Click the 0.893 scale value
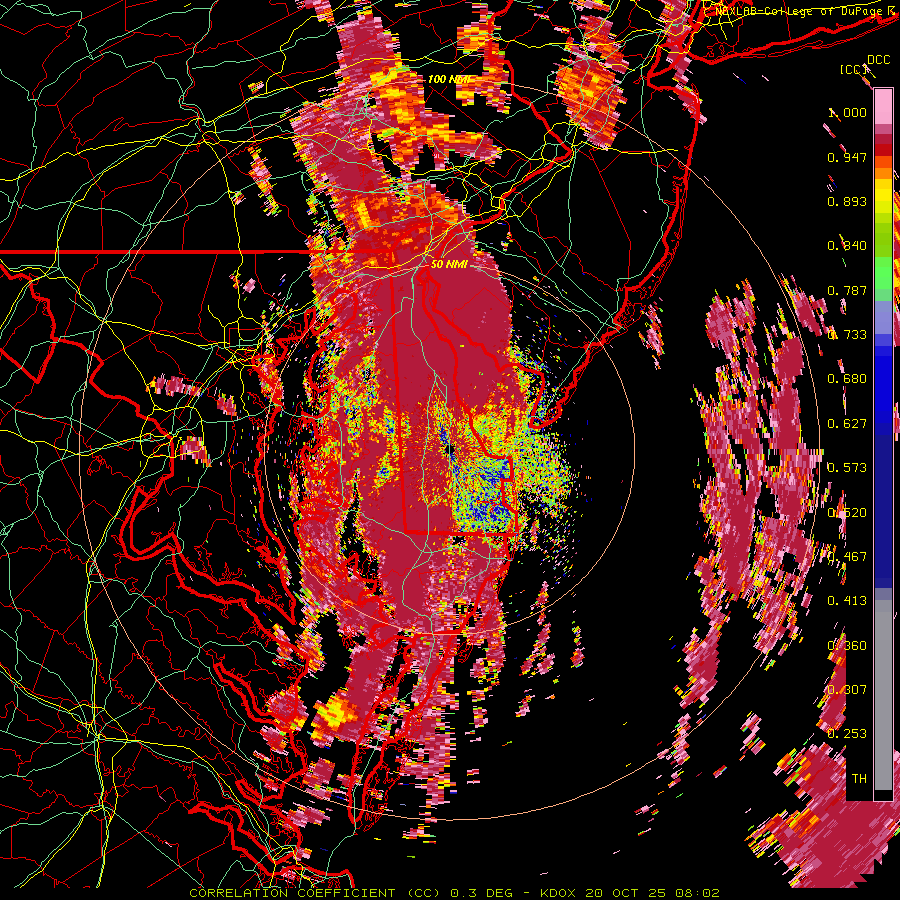 click(x=847, y=201)
